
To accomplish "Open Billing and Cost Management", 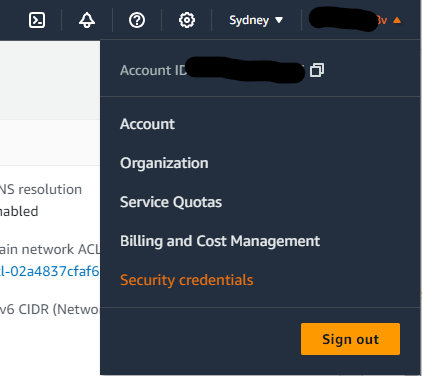I will click(220, 241).
